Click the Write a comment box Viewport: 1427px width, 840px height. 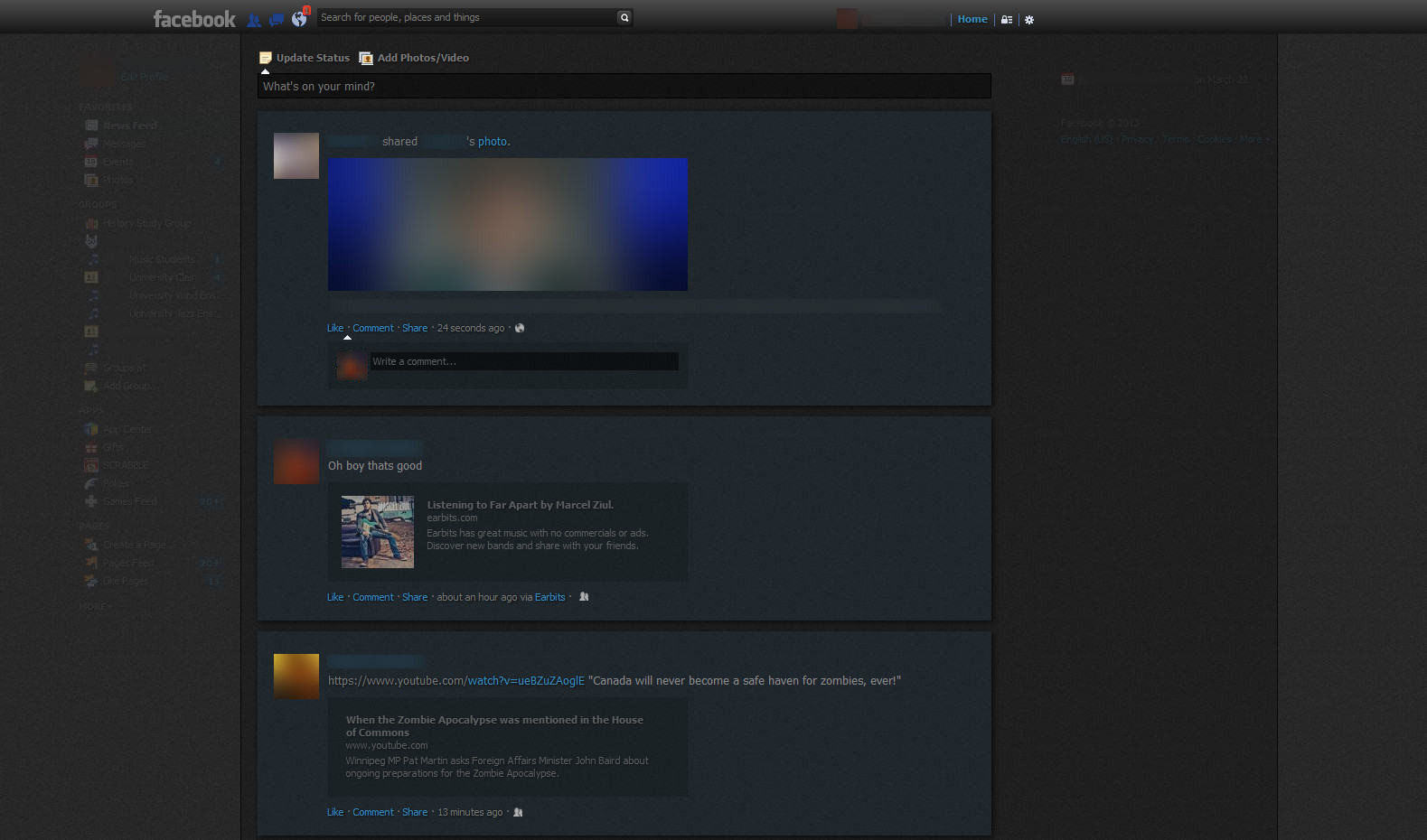[x=524, y=362]
